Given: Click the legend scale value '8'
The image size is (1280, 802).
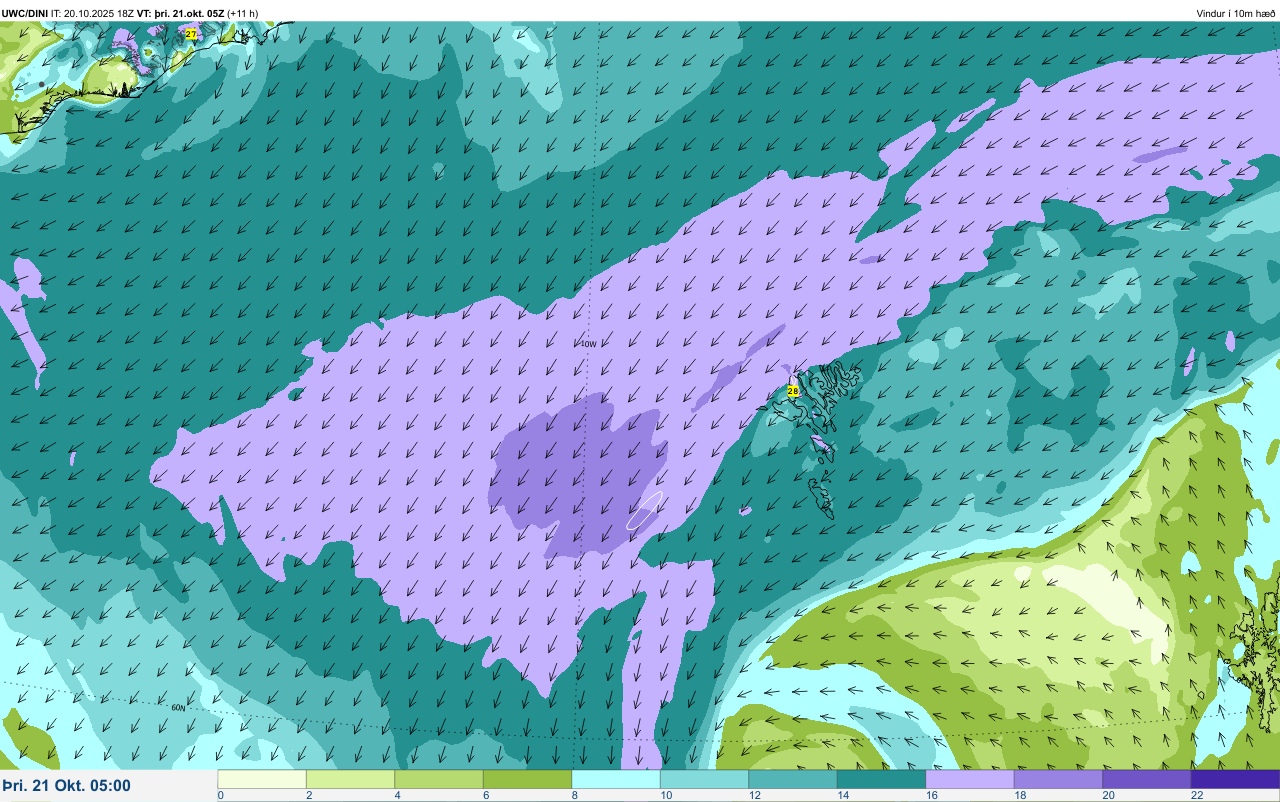Looking at the screenshot, I should 573,795.
